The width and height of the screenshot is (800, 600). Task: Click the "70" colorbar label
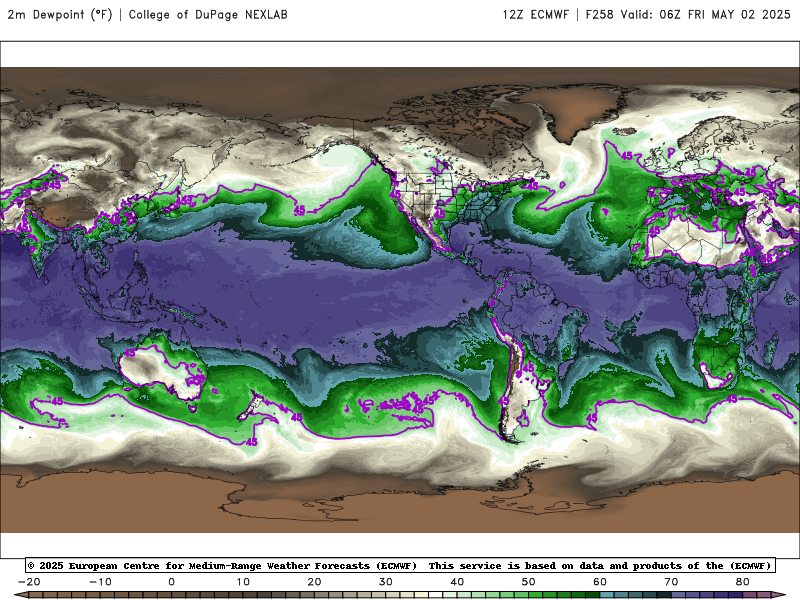tap(671, 582)
